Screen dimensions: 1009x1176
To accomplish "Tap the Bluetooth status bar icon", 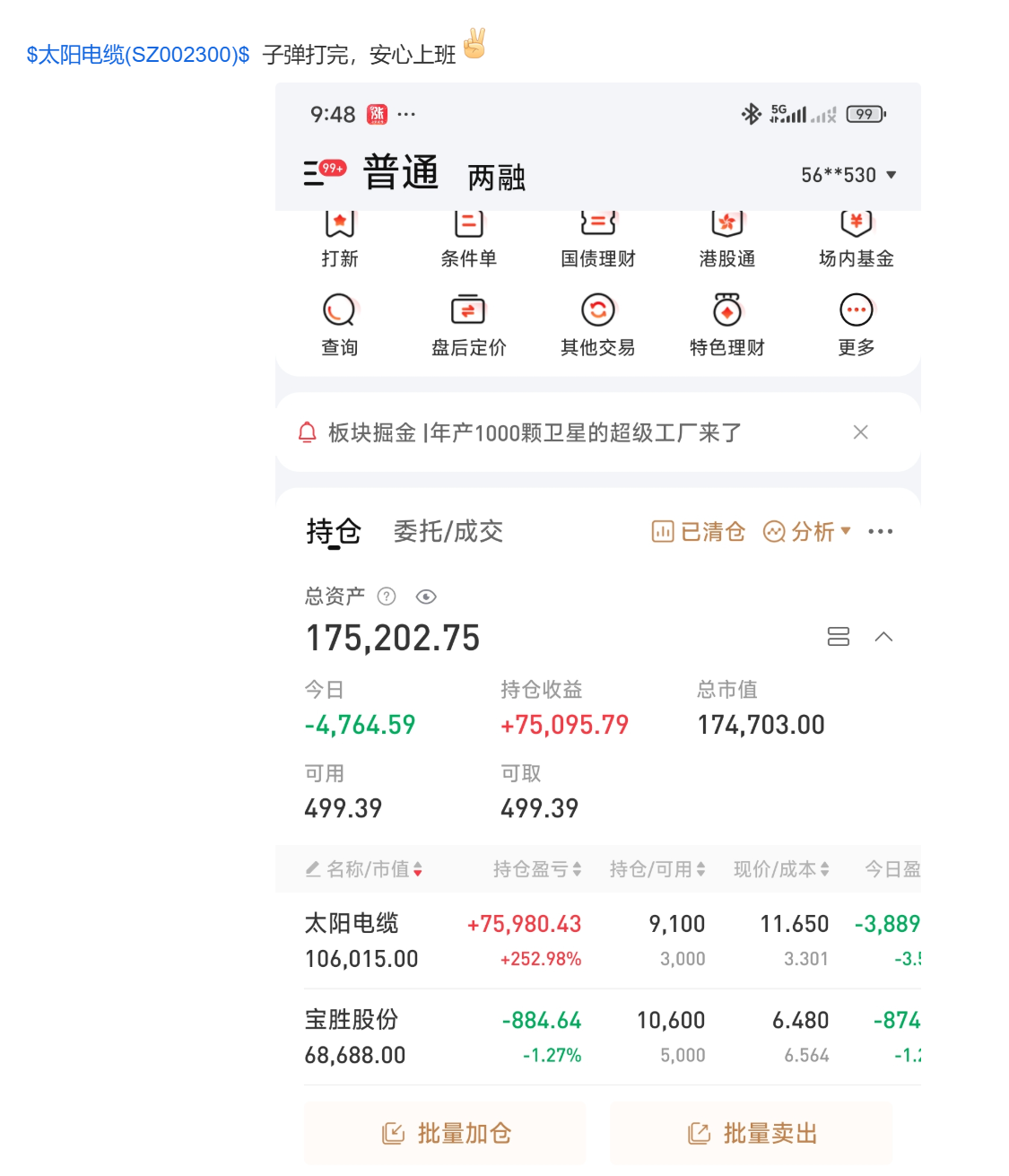I will tap(751, 114).
